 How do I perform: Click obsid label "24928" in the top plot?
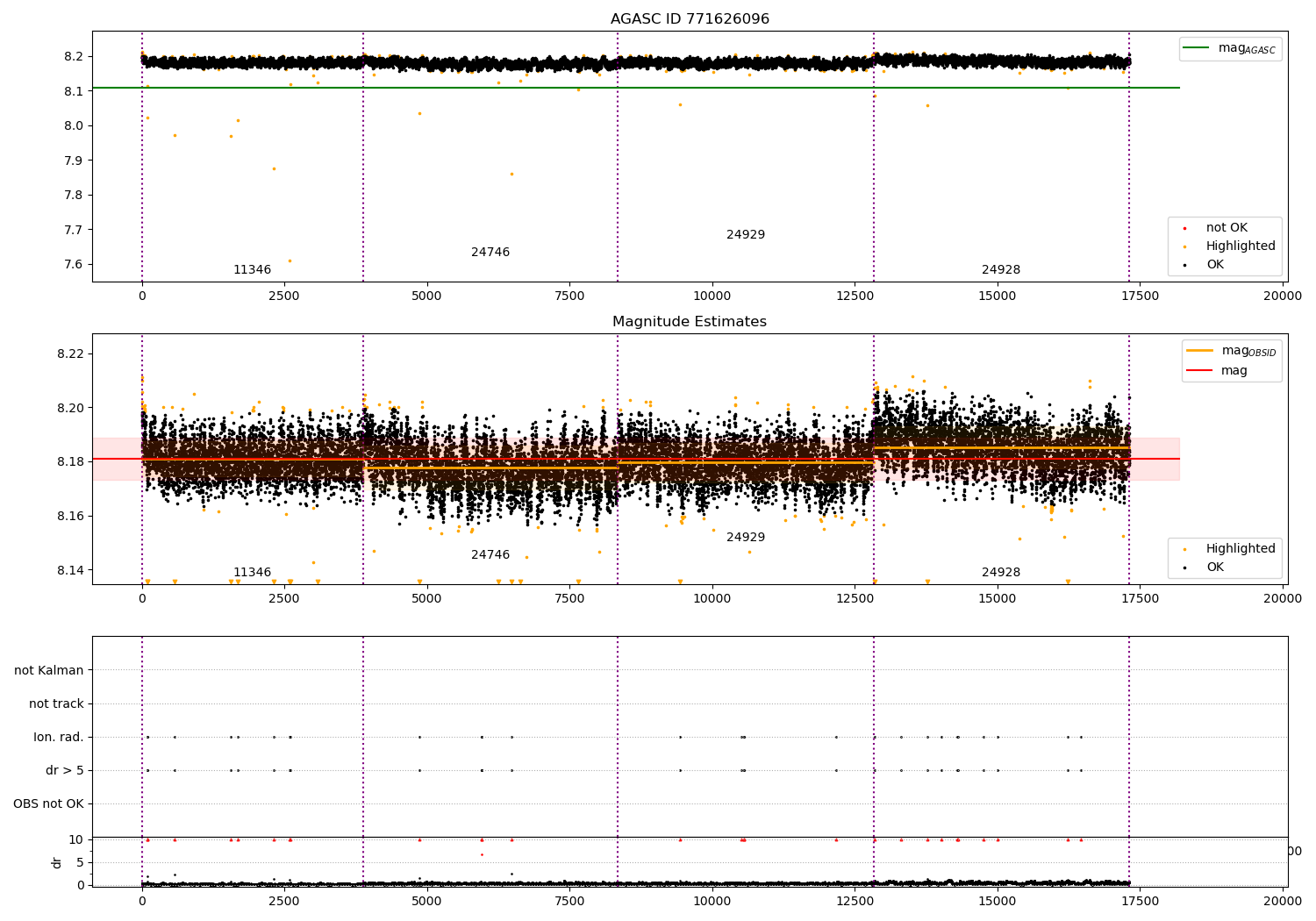pyautogui.click(x=1001, y=270)
